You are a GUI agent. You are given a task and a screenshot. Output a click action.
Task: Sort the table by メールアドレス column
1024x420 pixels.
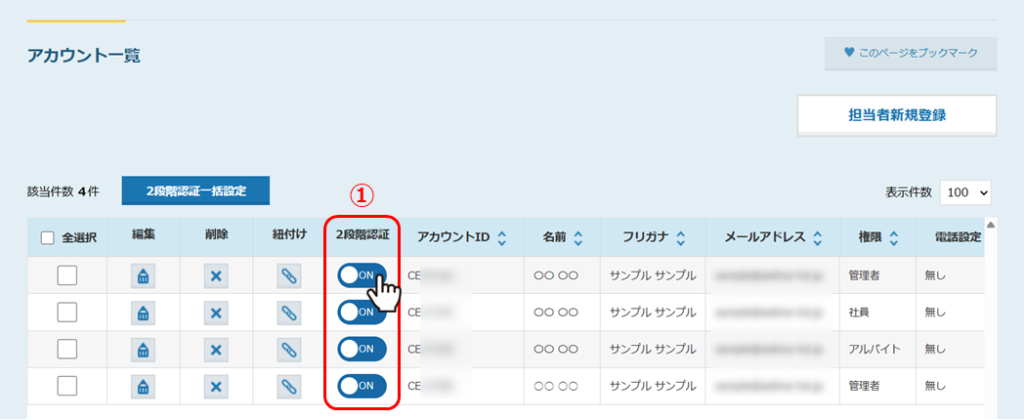point(817,238)
